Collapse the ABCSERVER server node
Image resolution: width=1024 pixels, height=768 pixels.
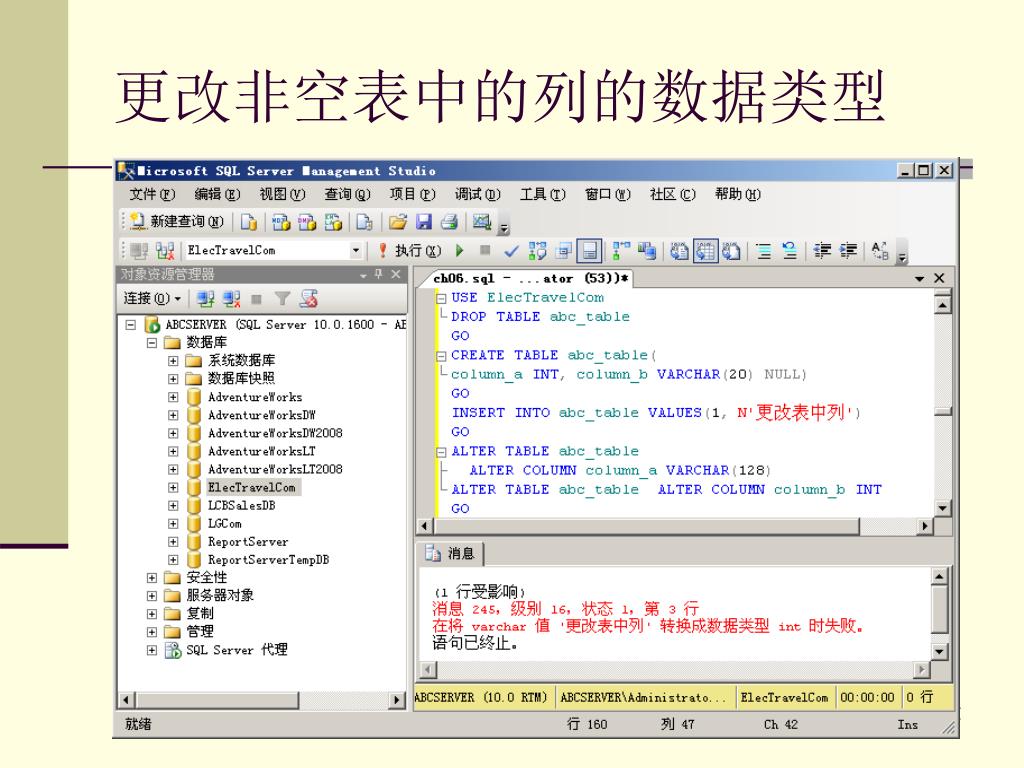[131, 325]
